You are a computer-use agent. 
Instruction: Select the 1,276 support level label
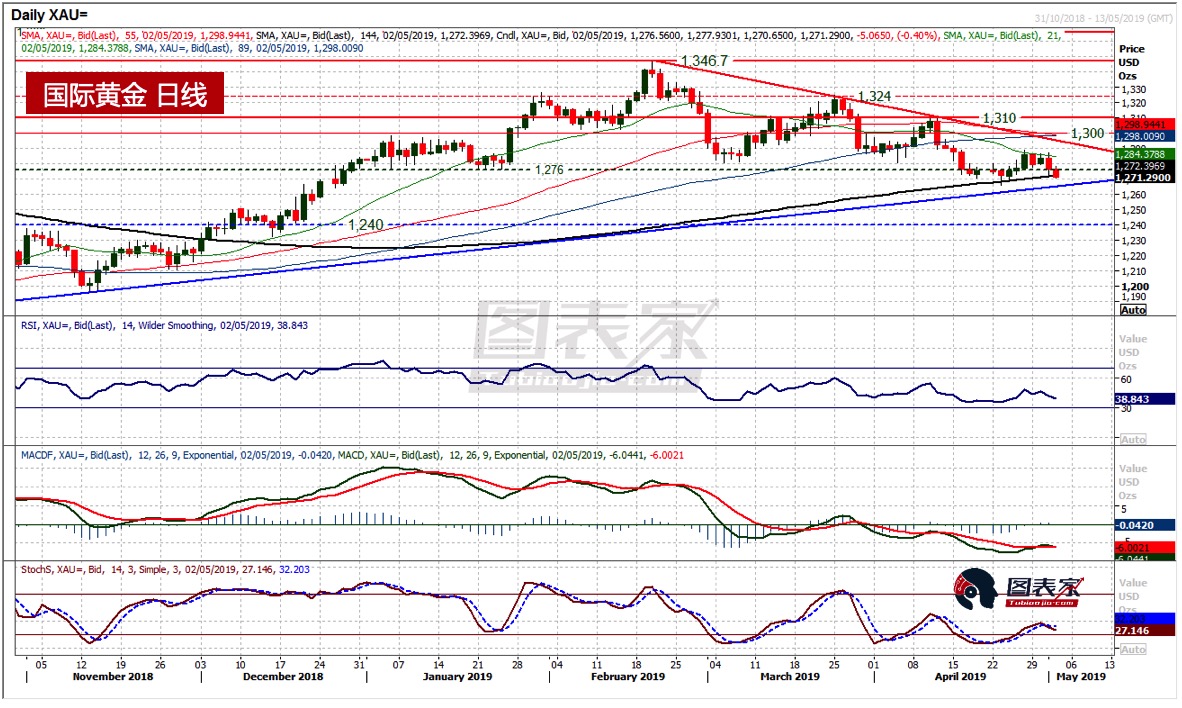550,169
